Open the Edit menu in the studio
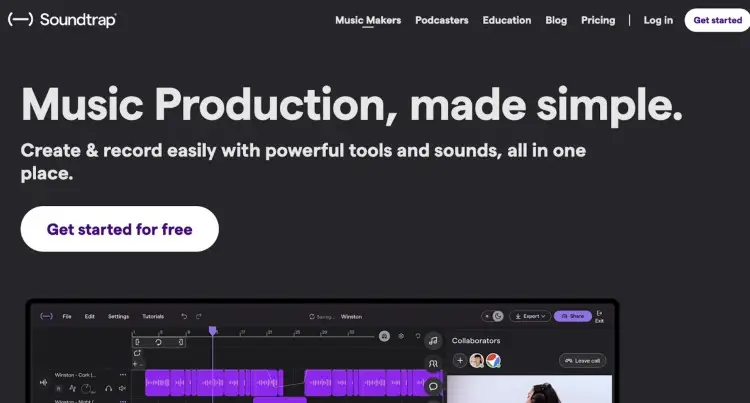750x403 pixels. point(89,316)
